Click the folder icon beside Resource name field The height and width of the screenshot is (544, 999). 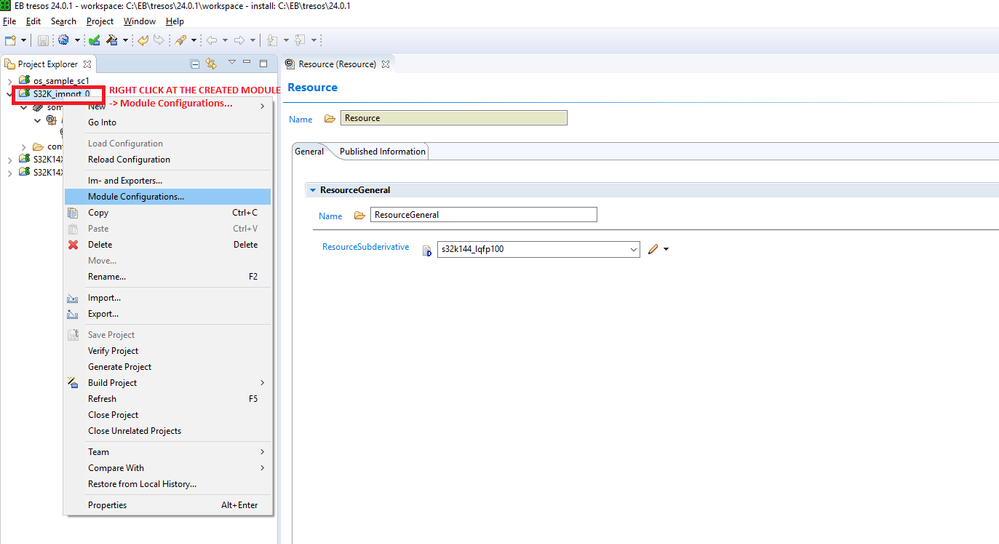(329, 118)
